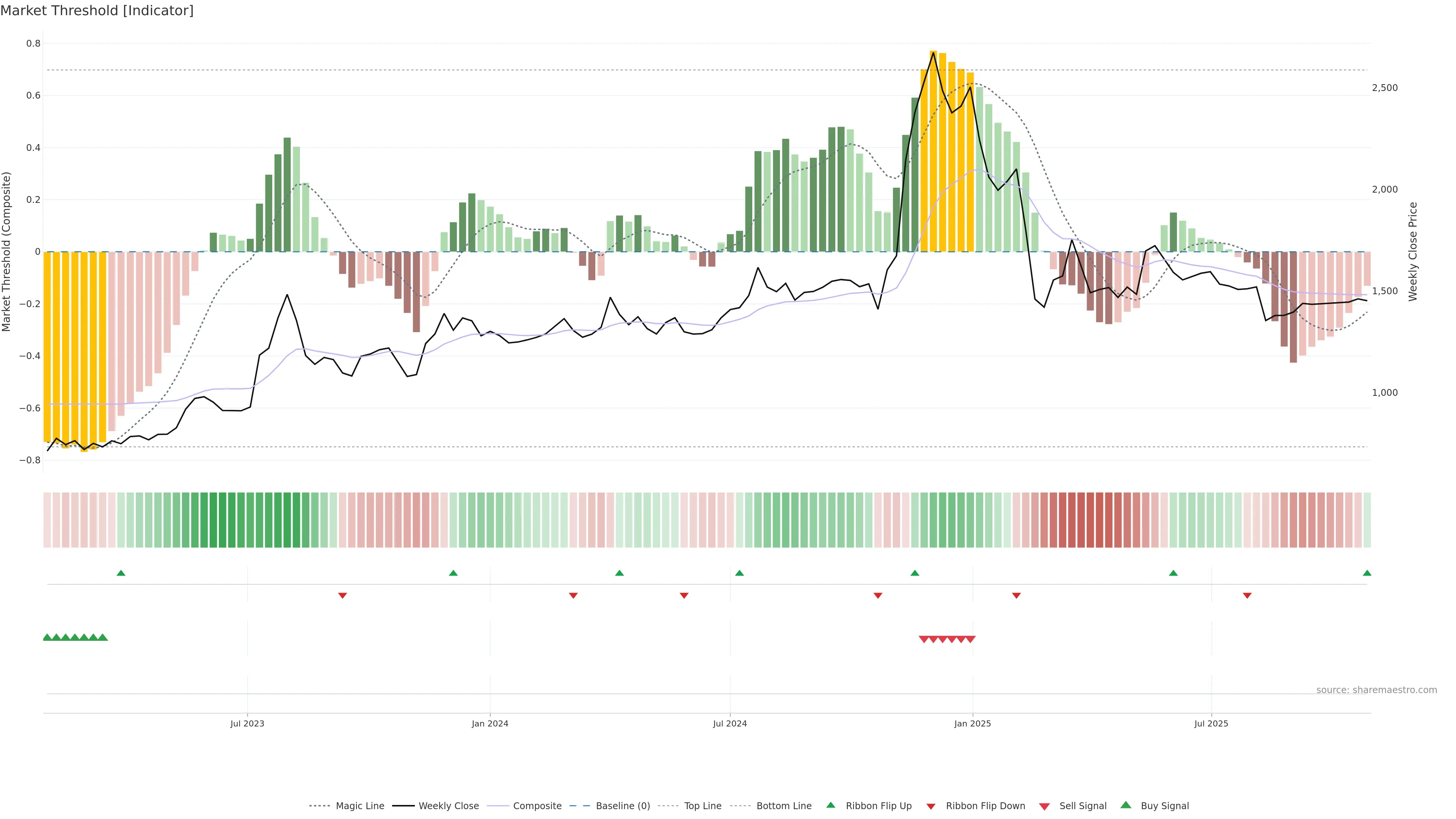
Task: Click Ribbon Flip Down legend triangle icon
Action: 931,806
